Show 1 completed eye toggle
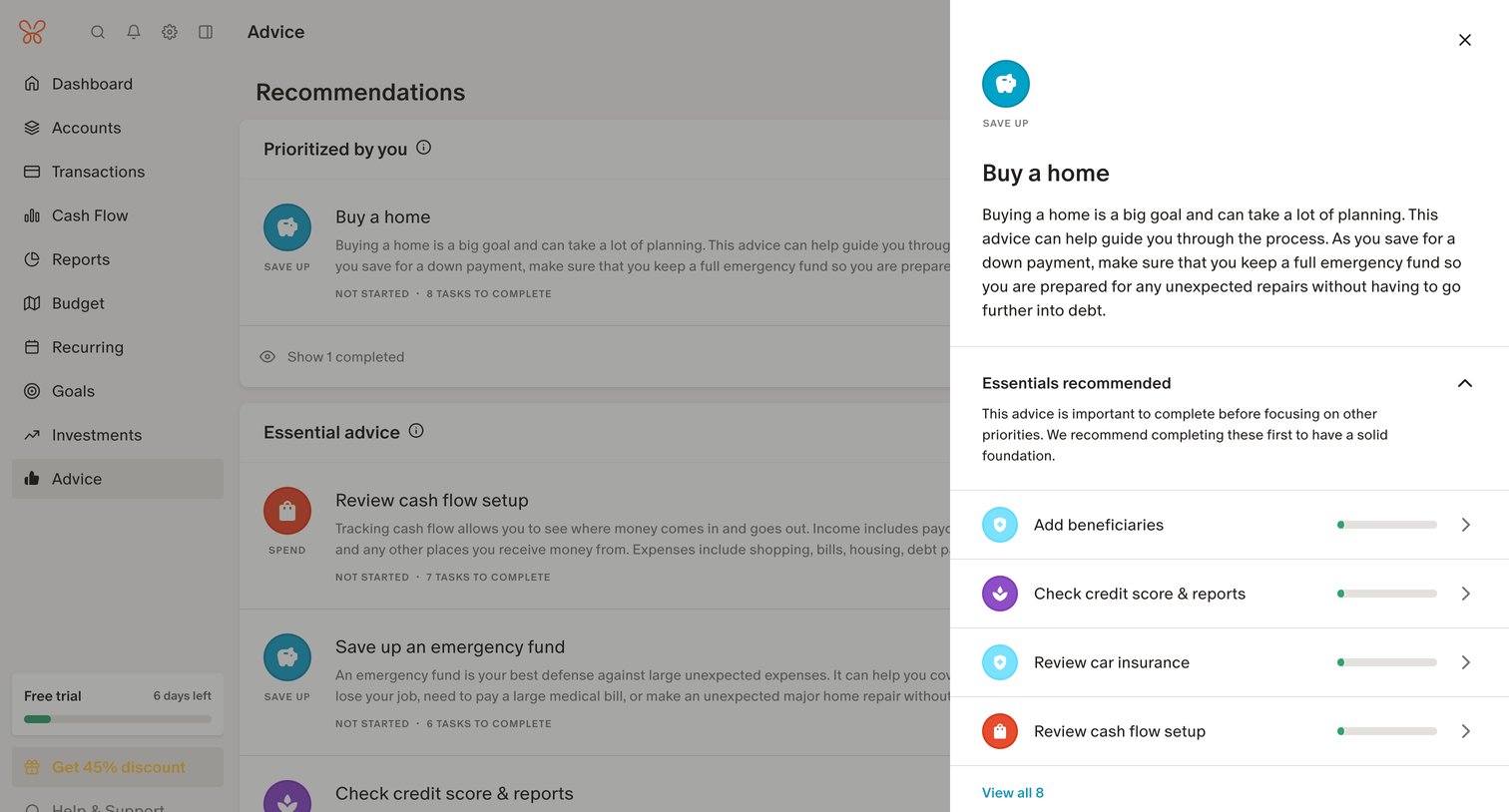1509x812 pixels. (267, 357)
